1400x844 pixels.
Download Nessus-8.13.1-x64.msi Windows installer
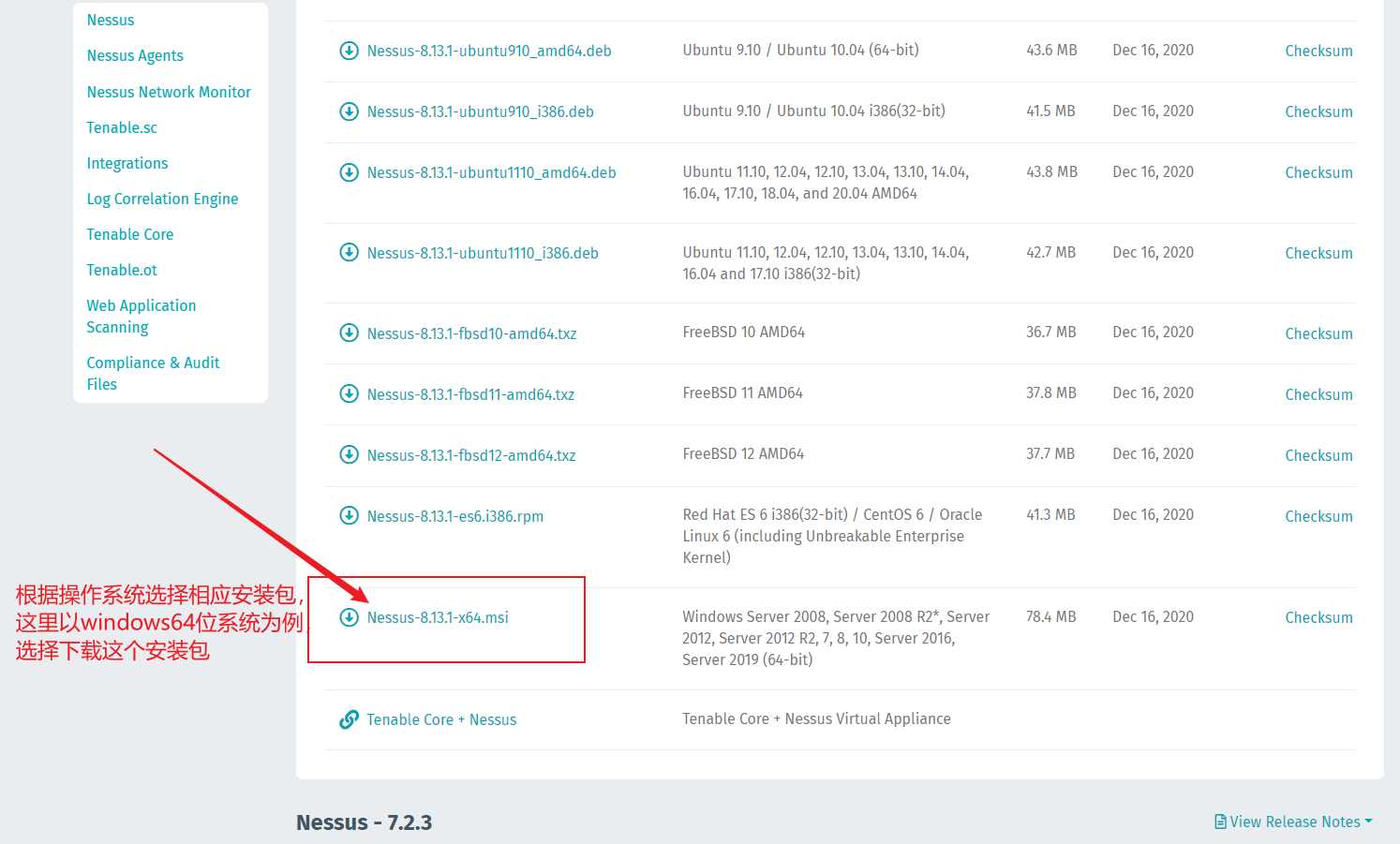pos(438,617)
